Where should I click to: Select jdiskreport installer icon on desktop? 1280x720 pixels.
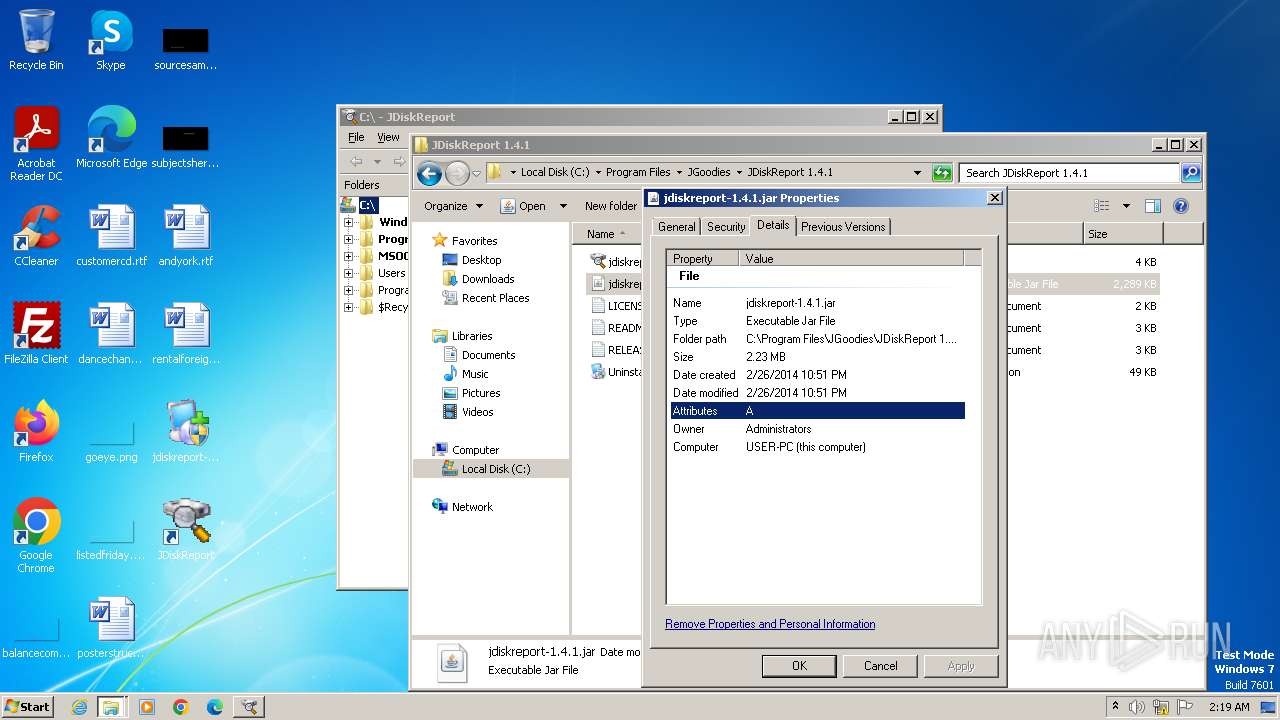(186, 432)
